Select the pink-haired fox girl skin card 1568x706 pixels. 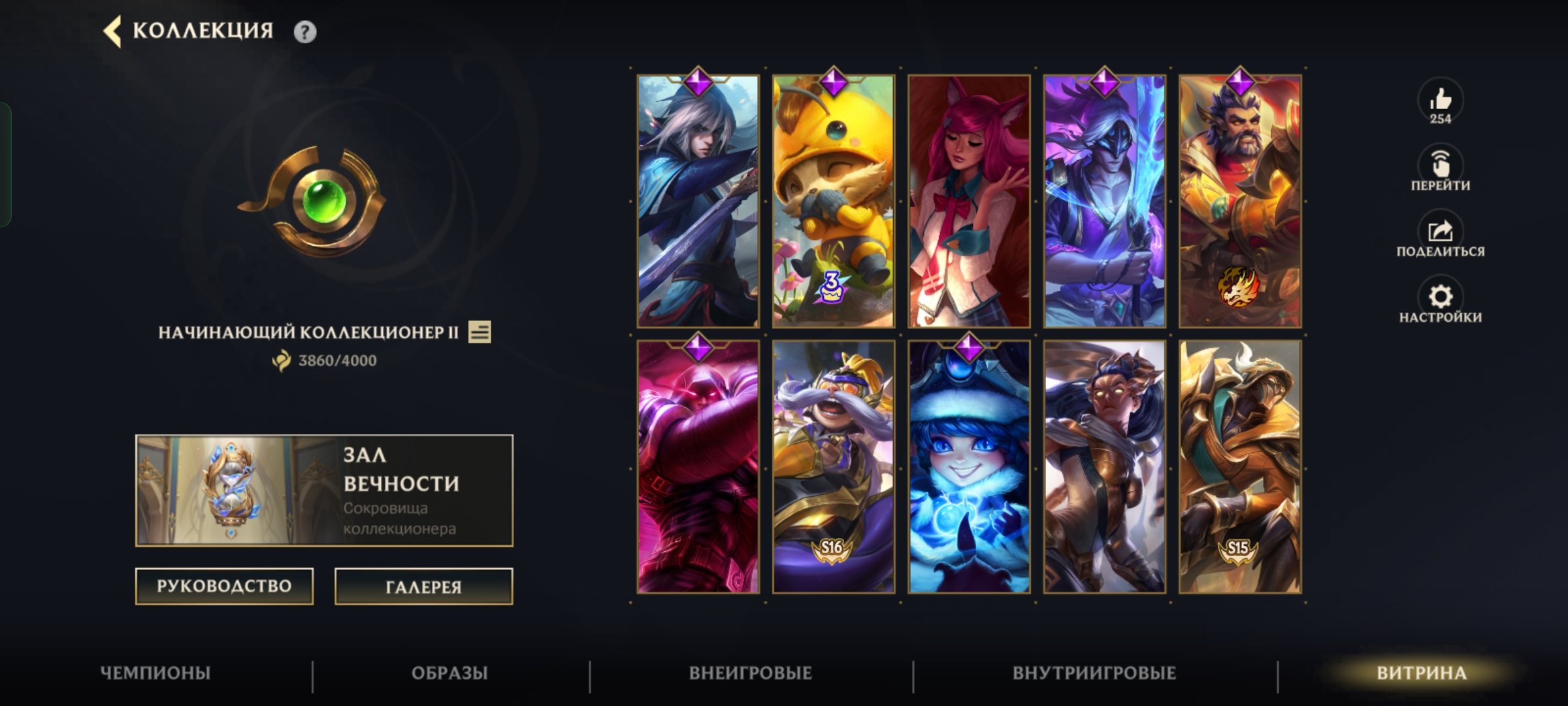click(969, 201)
